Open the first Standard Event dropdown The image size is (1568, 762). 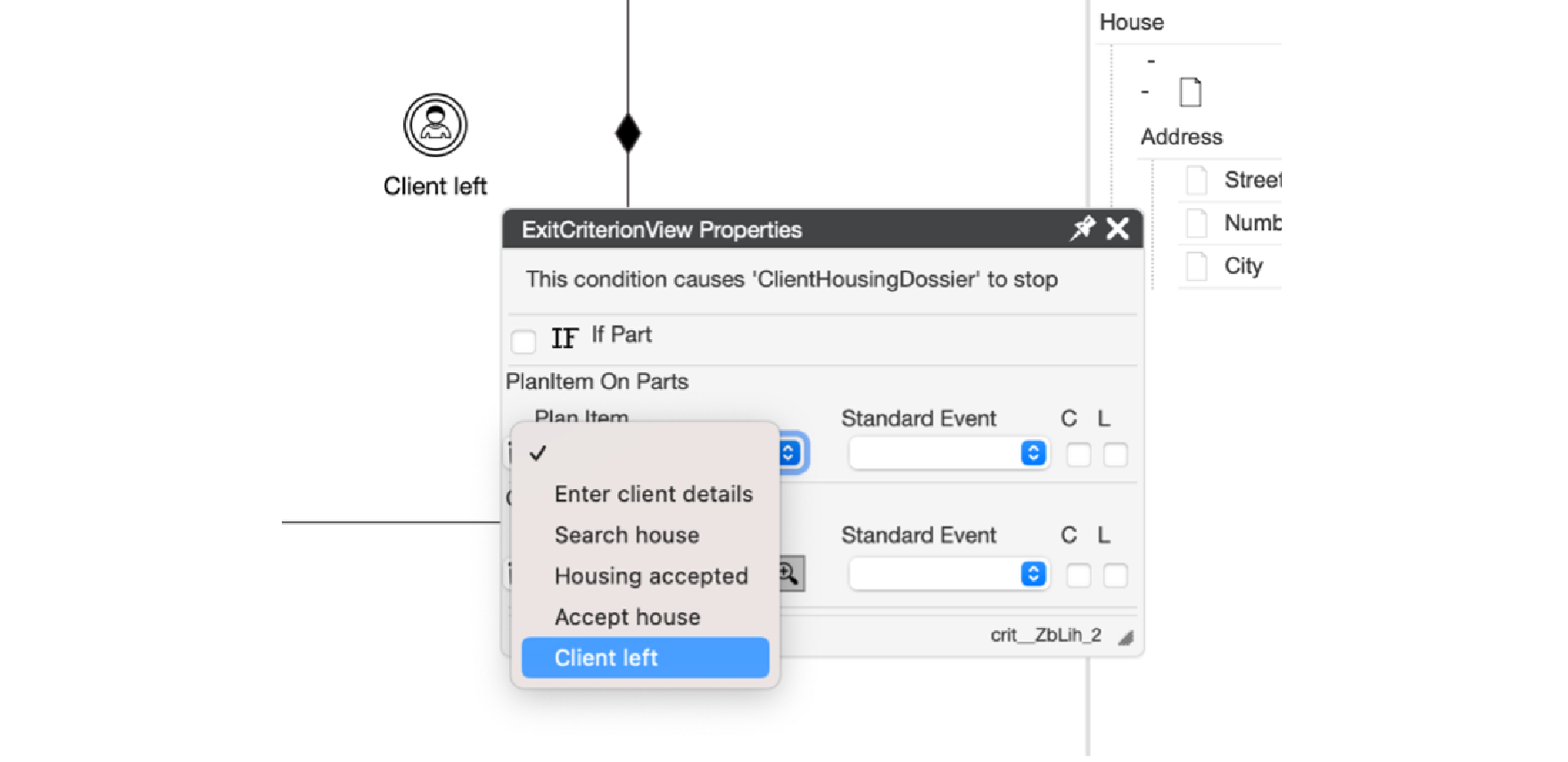click(948, 454)
